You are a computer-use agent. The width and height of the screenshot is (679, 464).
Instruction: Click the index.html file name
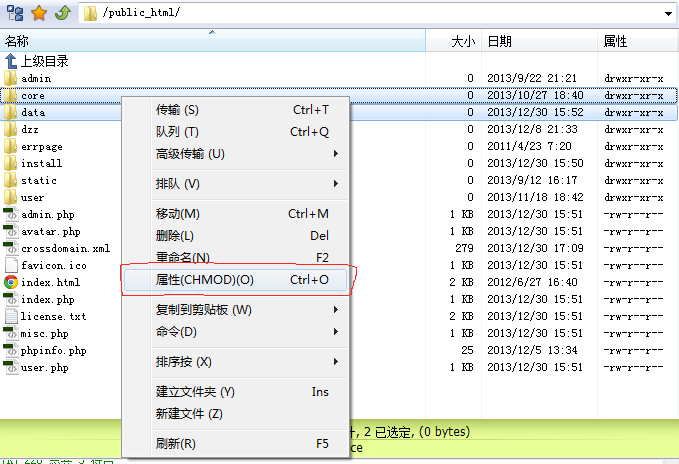(x=51, y=283)
